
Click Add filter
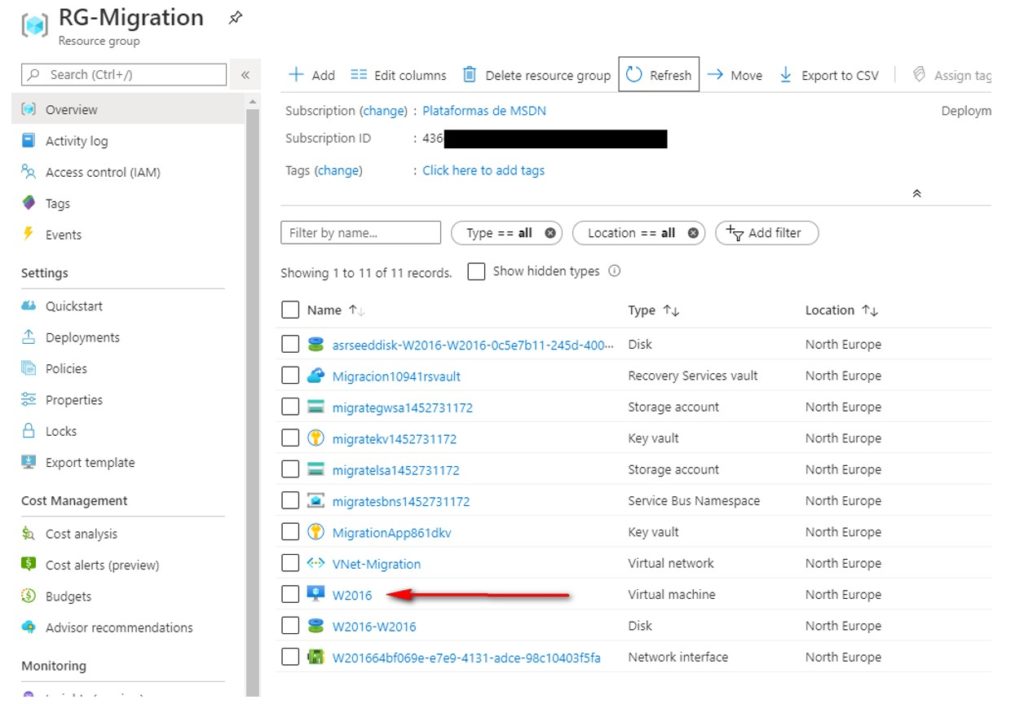767,233
